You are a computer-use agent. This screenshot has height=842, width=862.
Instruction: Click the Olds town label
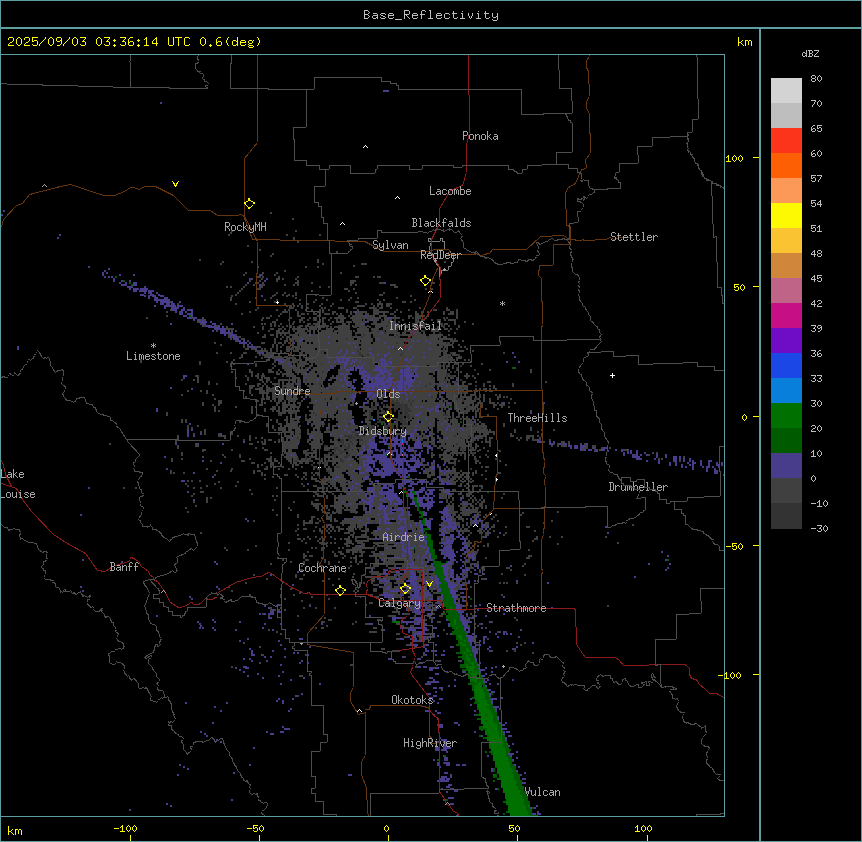click(388, 394)
